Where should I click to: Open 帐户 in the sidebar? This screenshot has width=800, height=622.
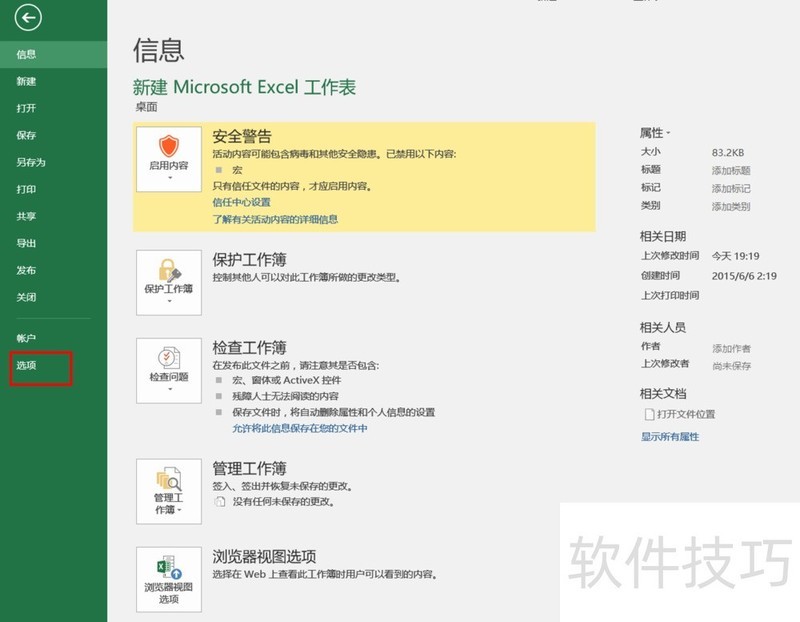tap(54, 338)
